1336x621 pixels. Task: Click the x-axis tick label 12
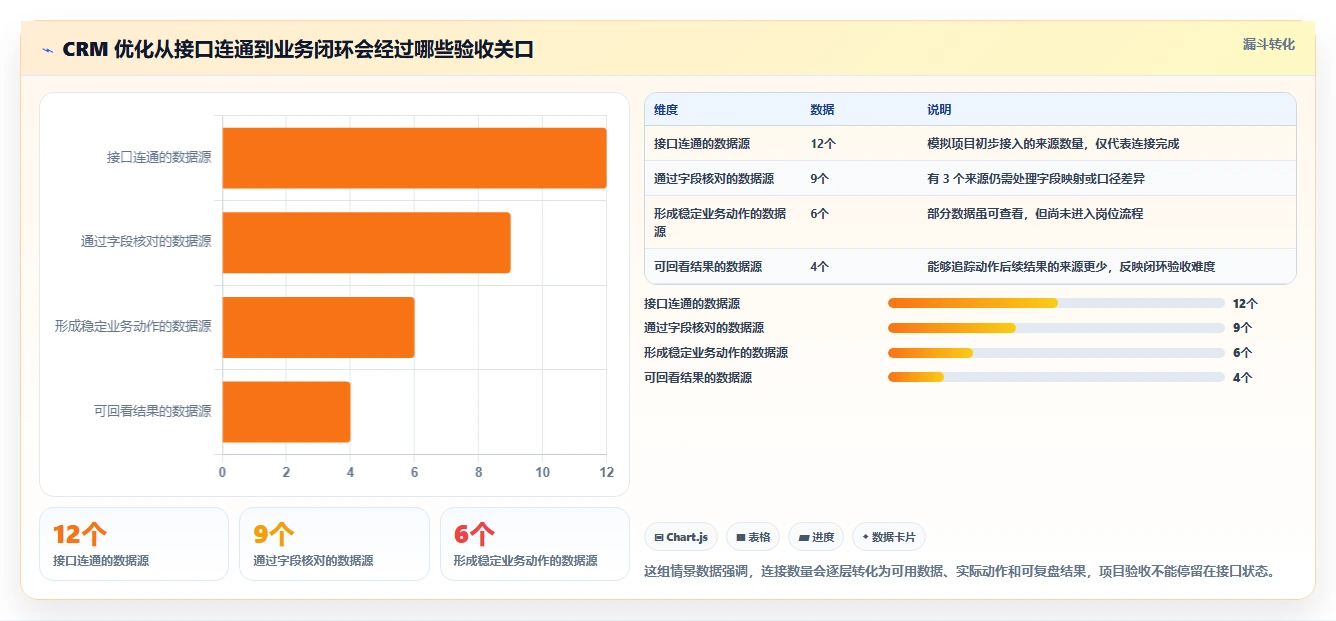606,473
